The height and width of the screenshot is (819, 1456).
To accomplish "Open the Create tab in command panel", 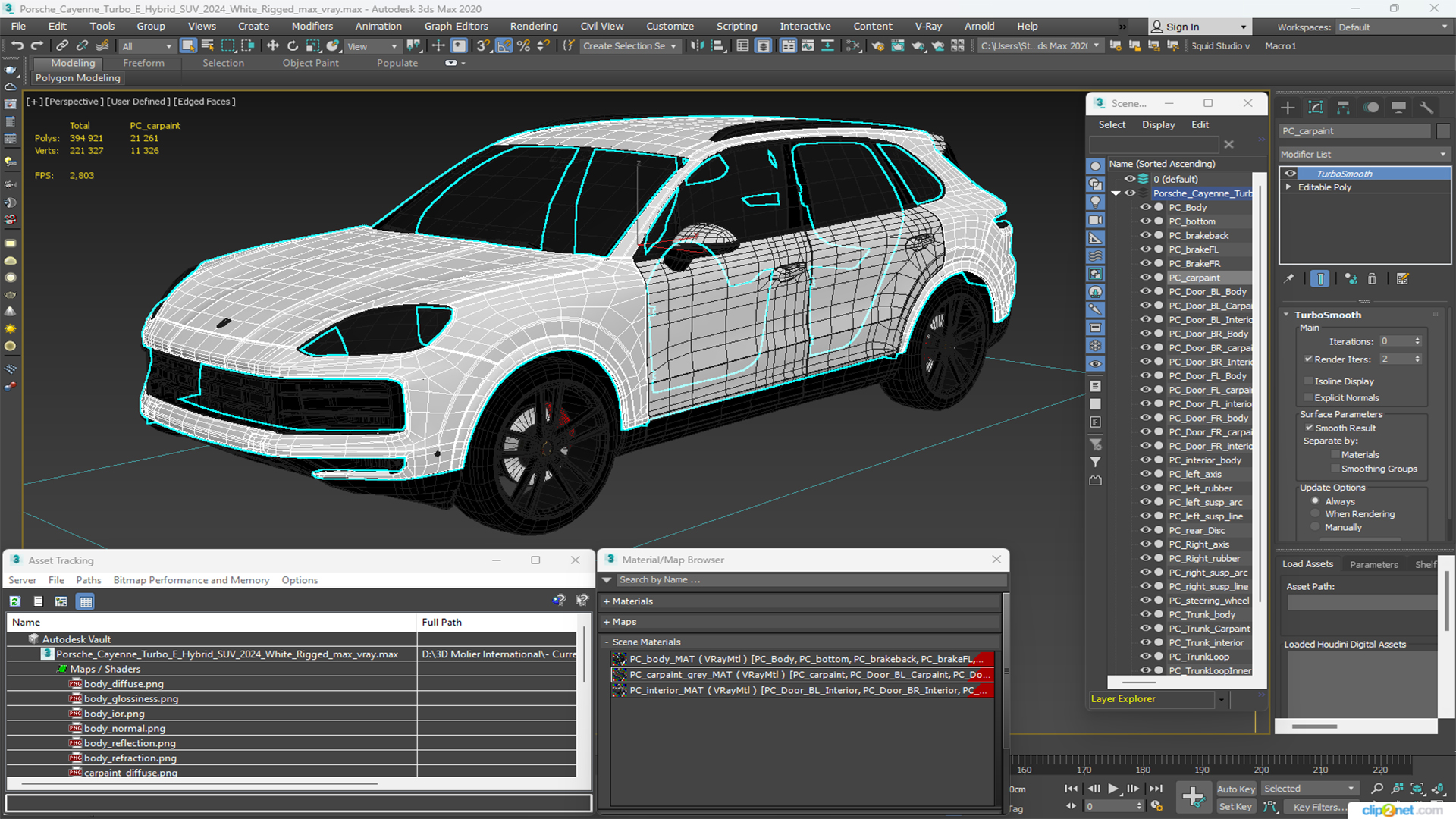I will pos(1288,108).
